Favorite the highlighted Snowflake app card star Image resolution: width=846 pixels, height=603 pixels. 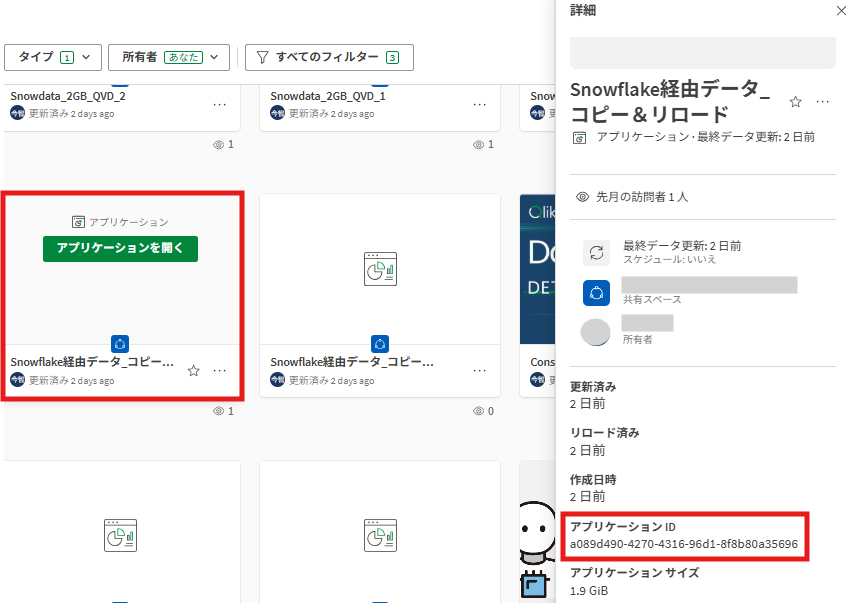click(194, 371)
